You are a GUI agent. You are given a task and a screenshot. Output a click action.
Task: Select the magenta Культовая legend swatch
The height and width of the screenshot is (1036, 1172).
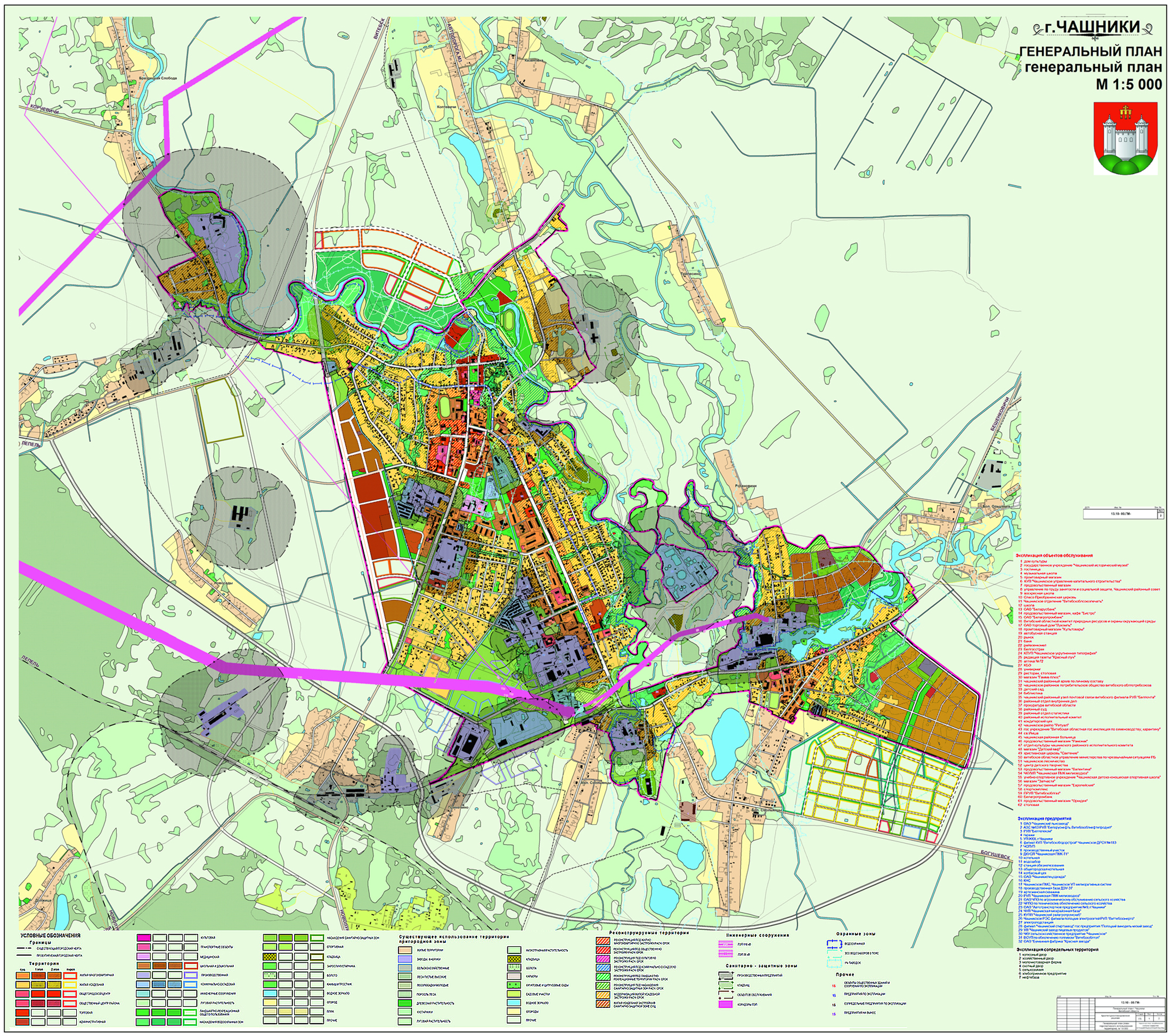[x=144, y=938]
